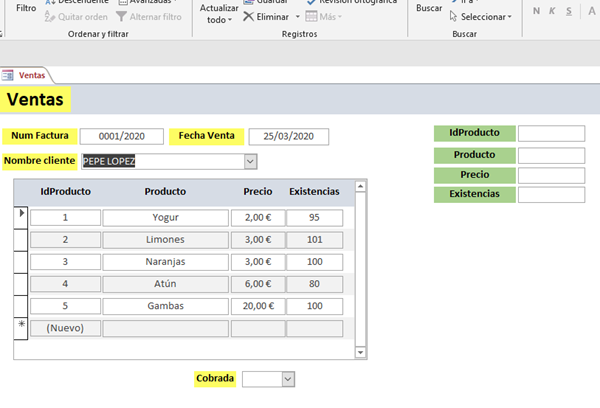This screenshot has height=408, width=600.
Task: Click the IdProducto column header
Action: click(65, 191)
